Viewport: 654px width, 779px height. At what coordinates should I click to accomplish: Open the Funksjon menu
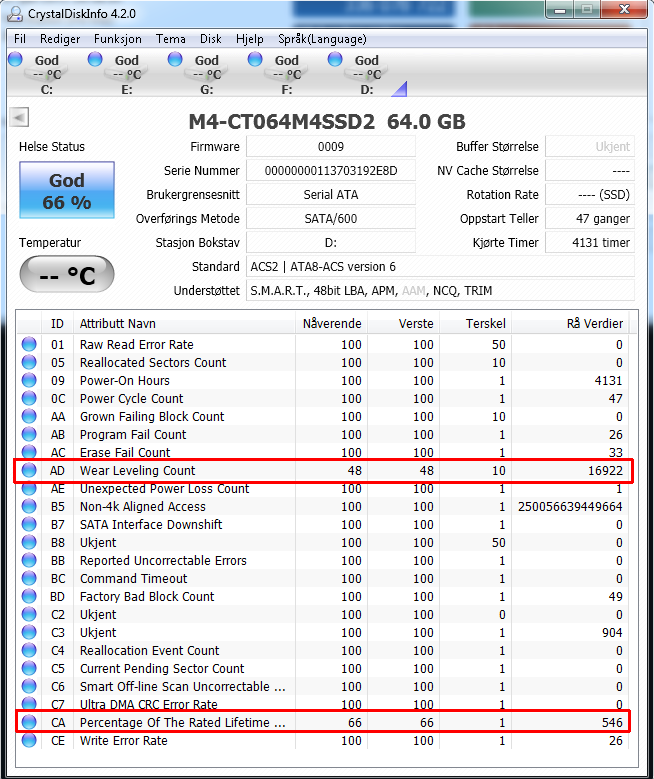point(118,39)
